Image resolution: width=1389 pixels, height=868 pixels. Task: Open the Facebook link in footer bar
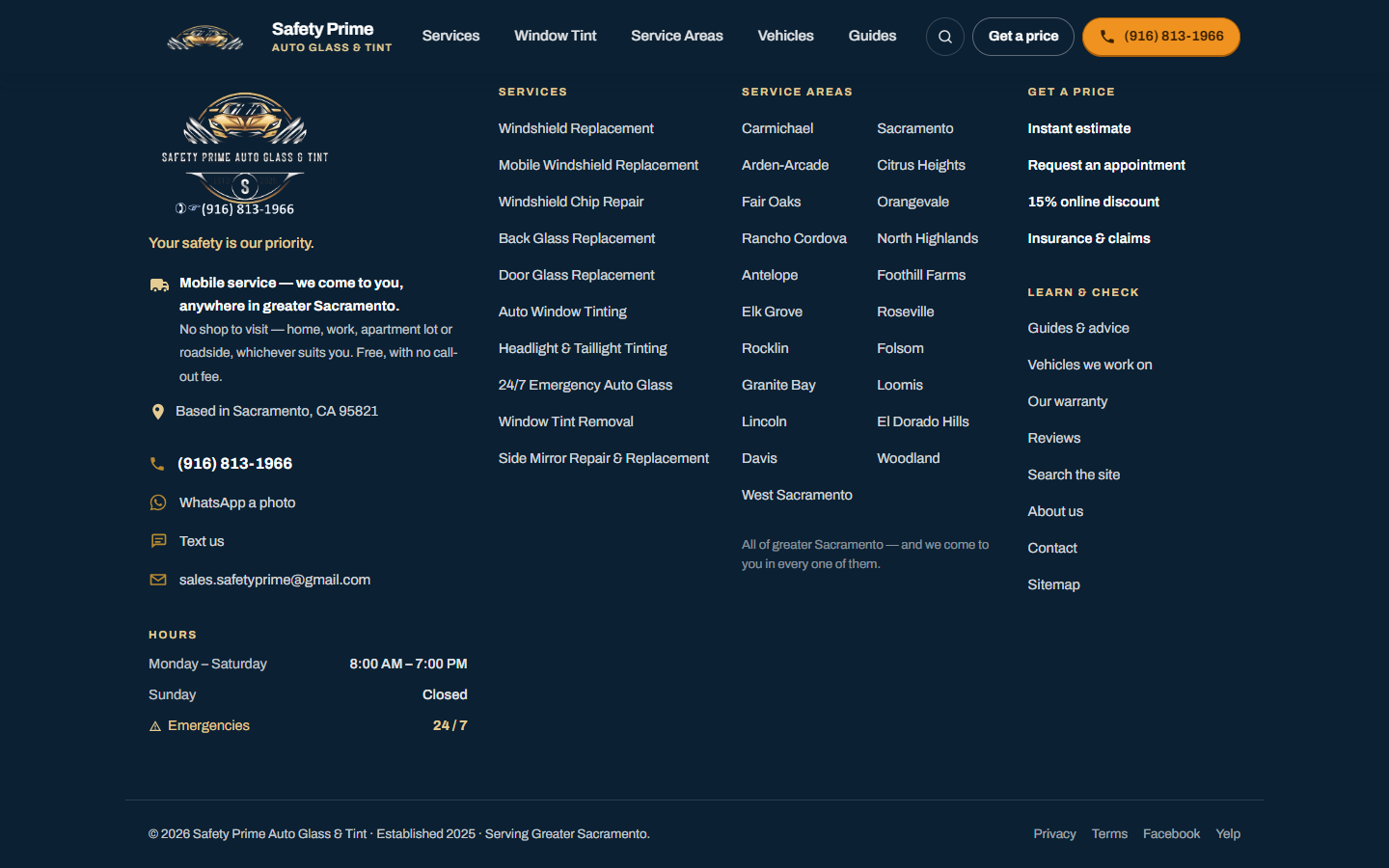1171,834
